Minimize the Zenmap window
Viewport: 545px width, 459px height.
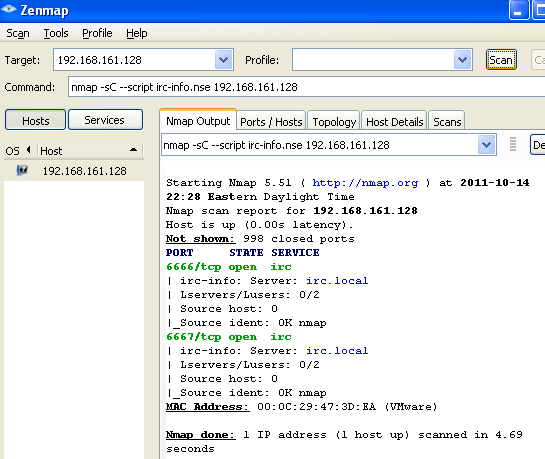[x=519, y=10]
